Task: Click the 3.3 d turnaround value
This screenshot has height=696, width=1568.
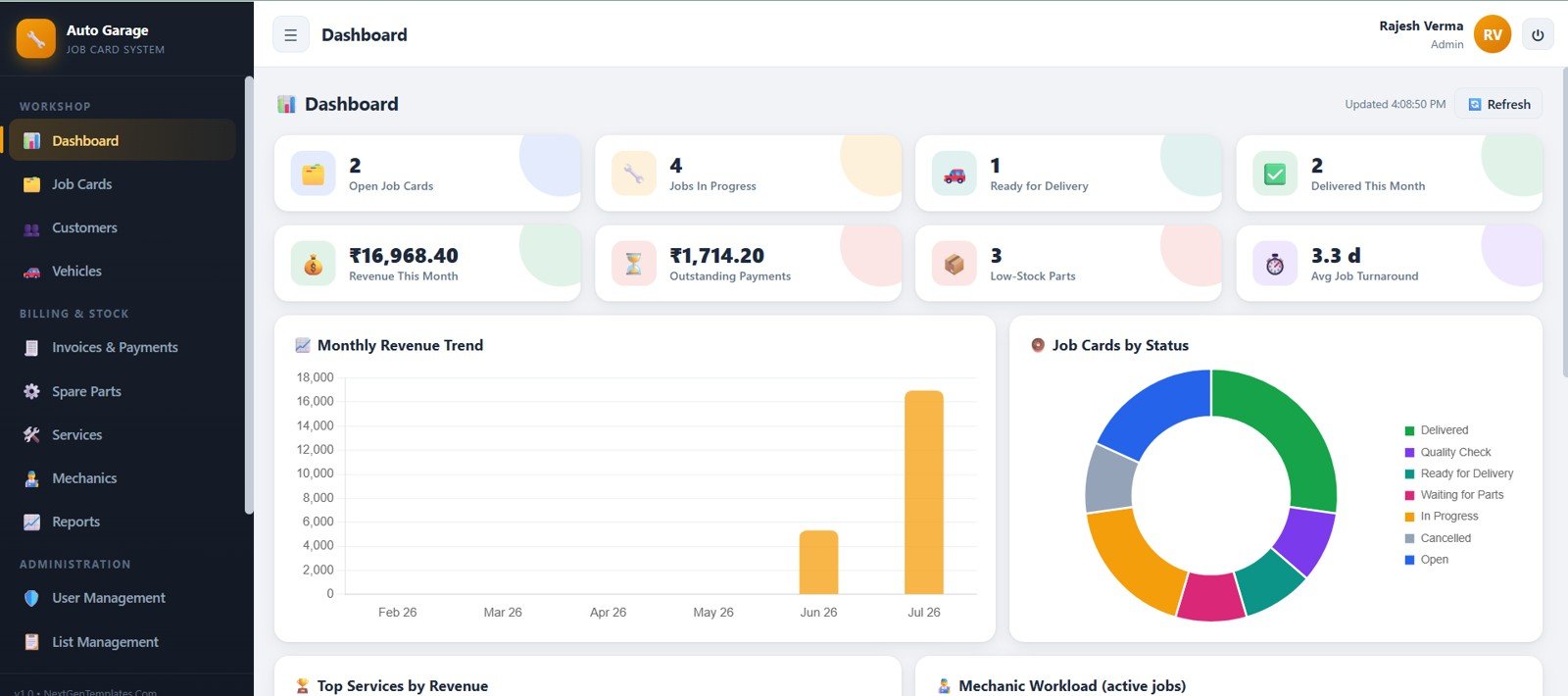Action: (1336, 256)
